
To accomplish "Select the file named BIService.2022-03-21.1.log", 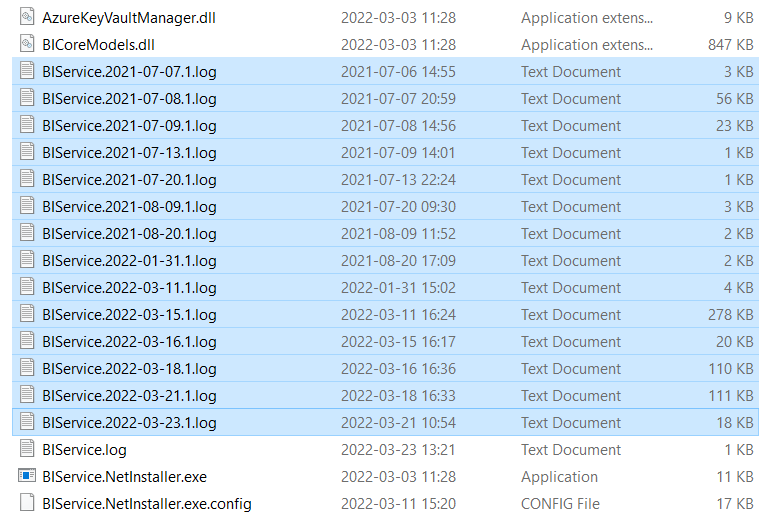I will pyautogui.click(x=129, y=396).
